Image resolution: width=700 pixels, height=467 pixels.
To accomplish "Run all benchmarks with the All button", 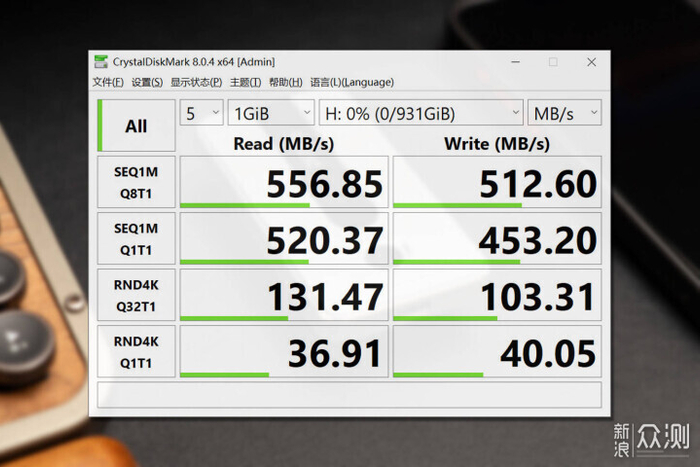I will 136,125.
